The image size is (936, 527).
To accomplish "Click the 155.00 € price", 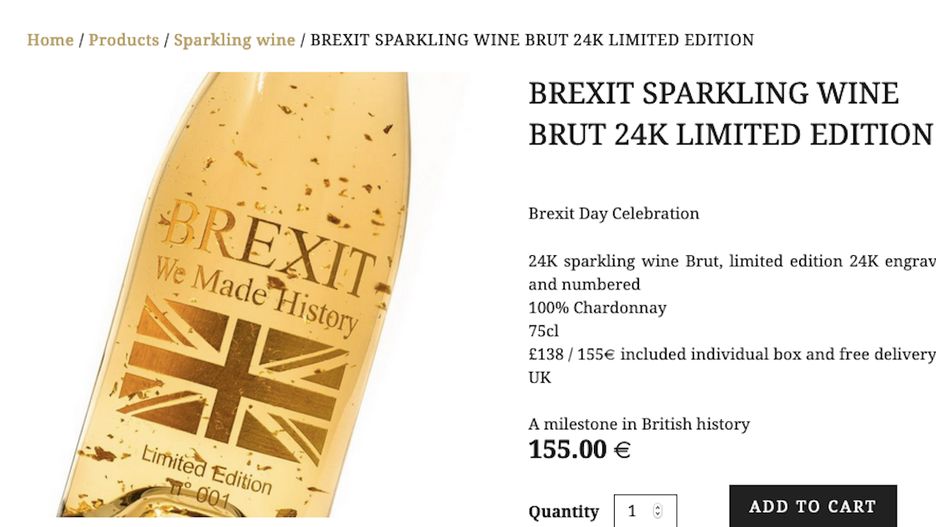I will tap(579, 449).
